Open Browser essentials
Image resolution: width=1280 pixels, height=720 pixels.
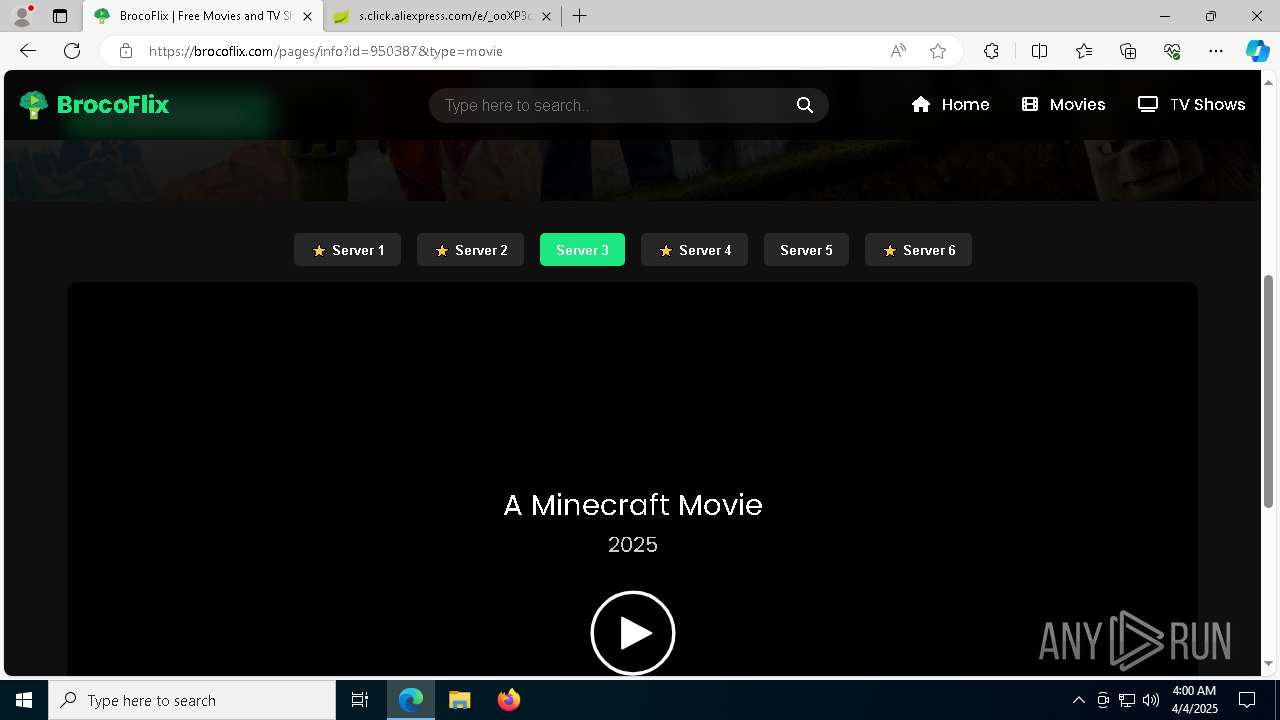(1172, 51)
